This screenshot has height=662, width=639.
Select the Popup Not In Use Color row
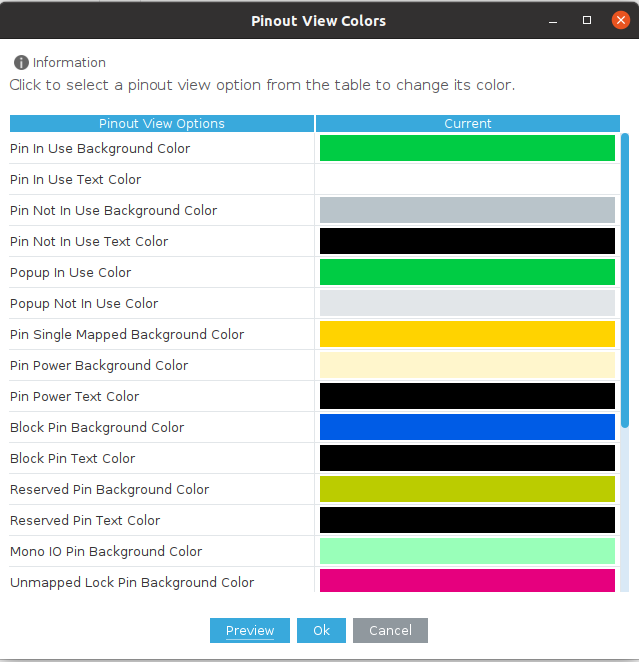coord(84,303)
